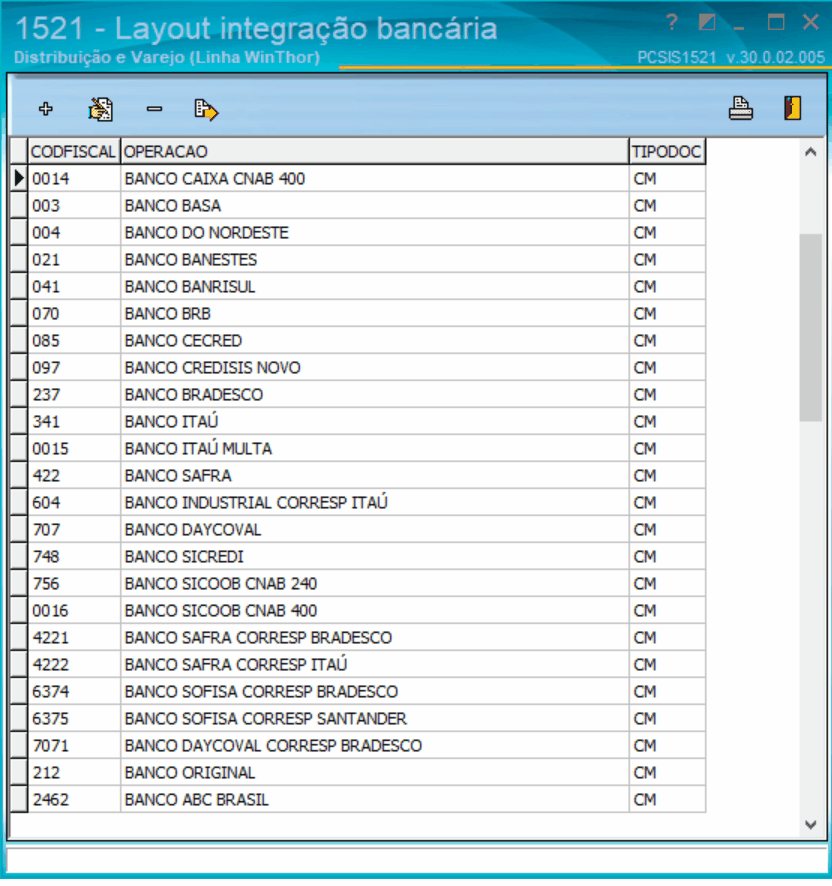Select the BANCO DAYCOVAL operation cell for code 707
This screenshot has width=832, height=886.
click(375, 530)
